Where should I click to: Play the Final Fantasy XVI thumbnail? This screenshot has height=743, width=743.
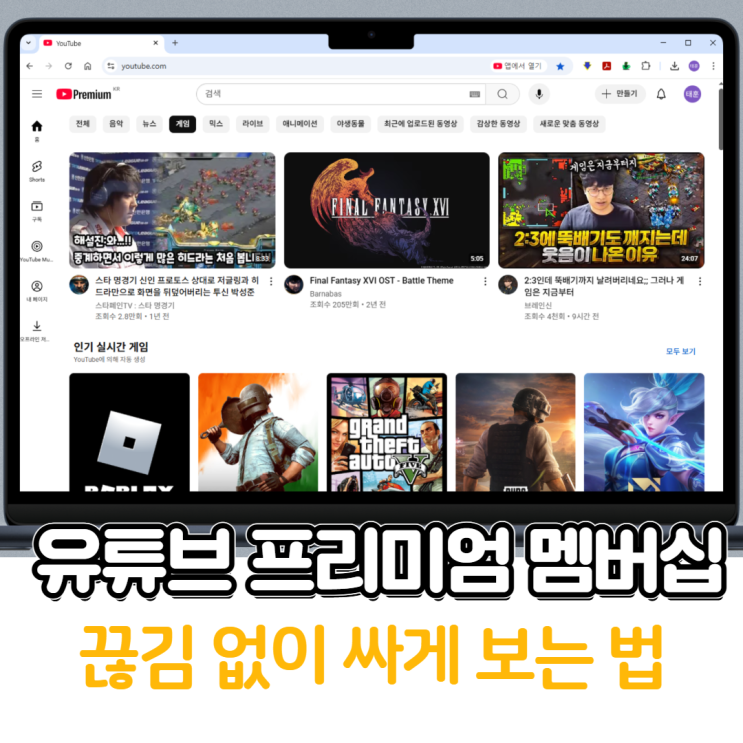tap(387, 210)
